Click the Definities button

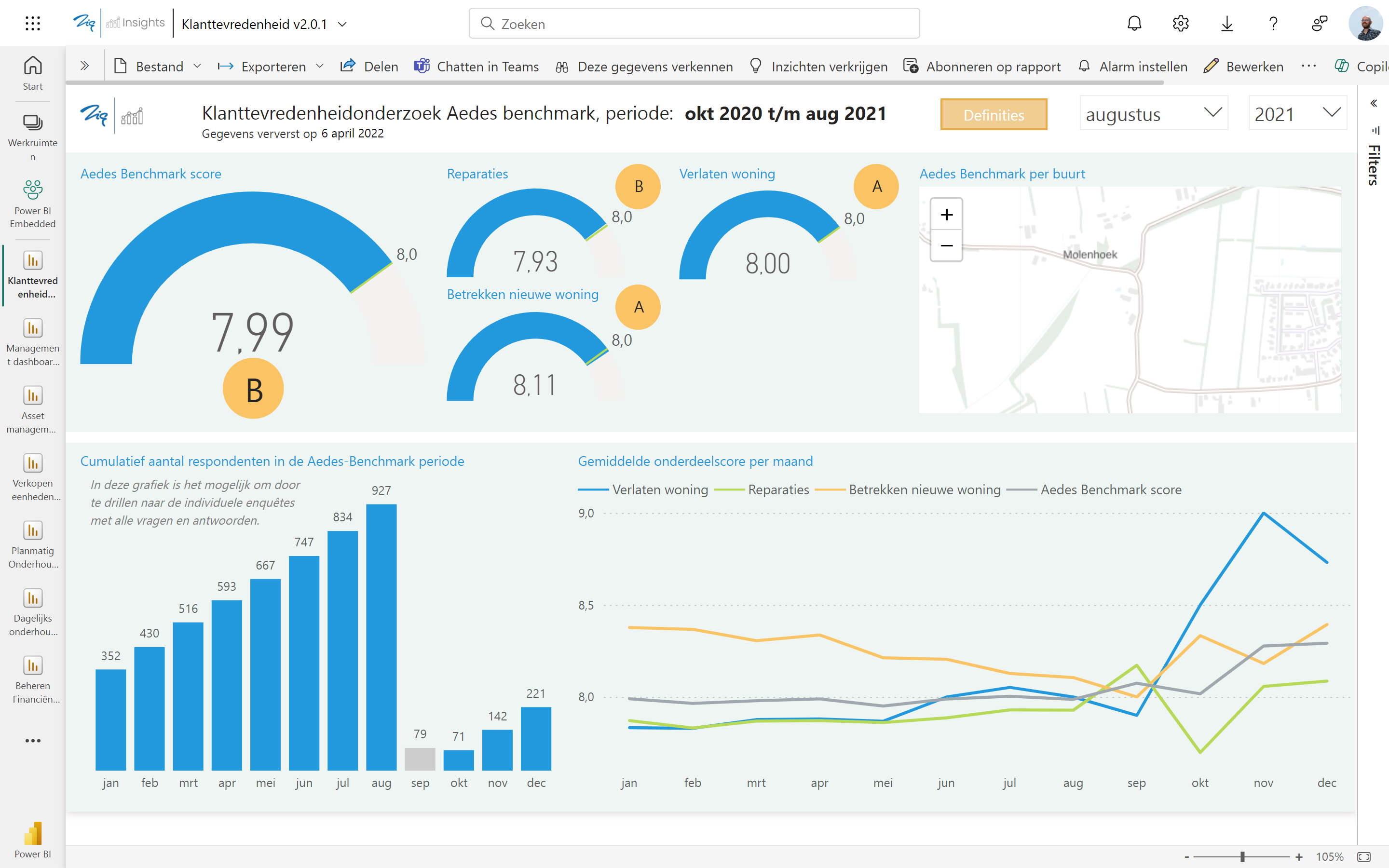994,115
